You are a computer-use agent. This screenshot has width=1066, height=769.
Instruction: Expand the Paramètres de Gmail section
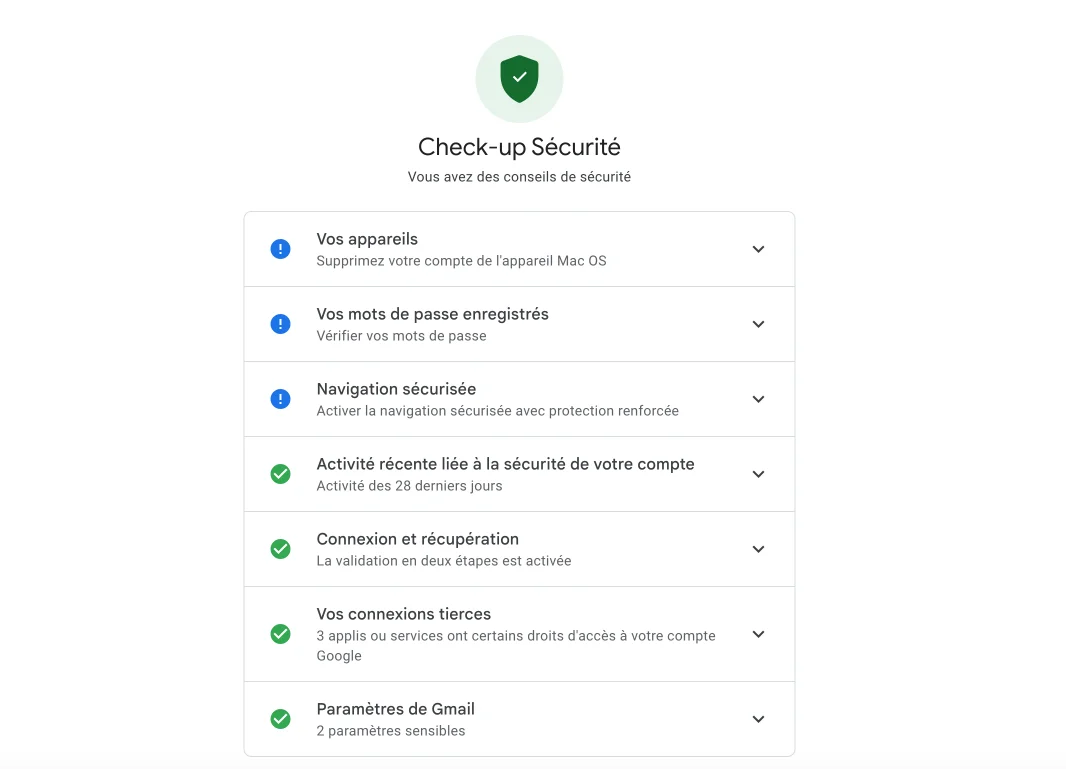point(758,718)
